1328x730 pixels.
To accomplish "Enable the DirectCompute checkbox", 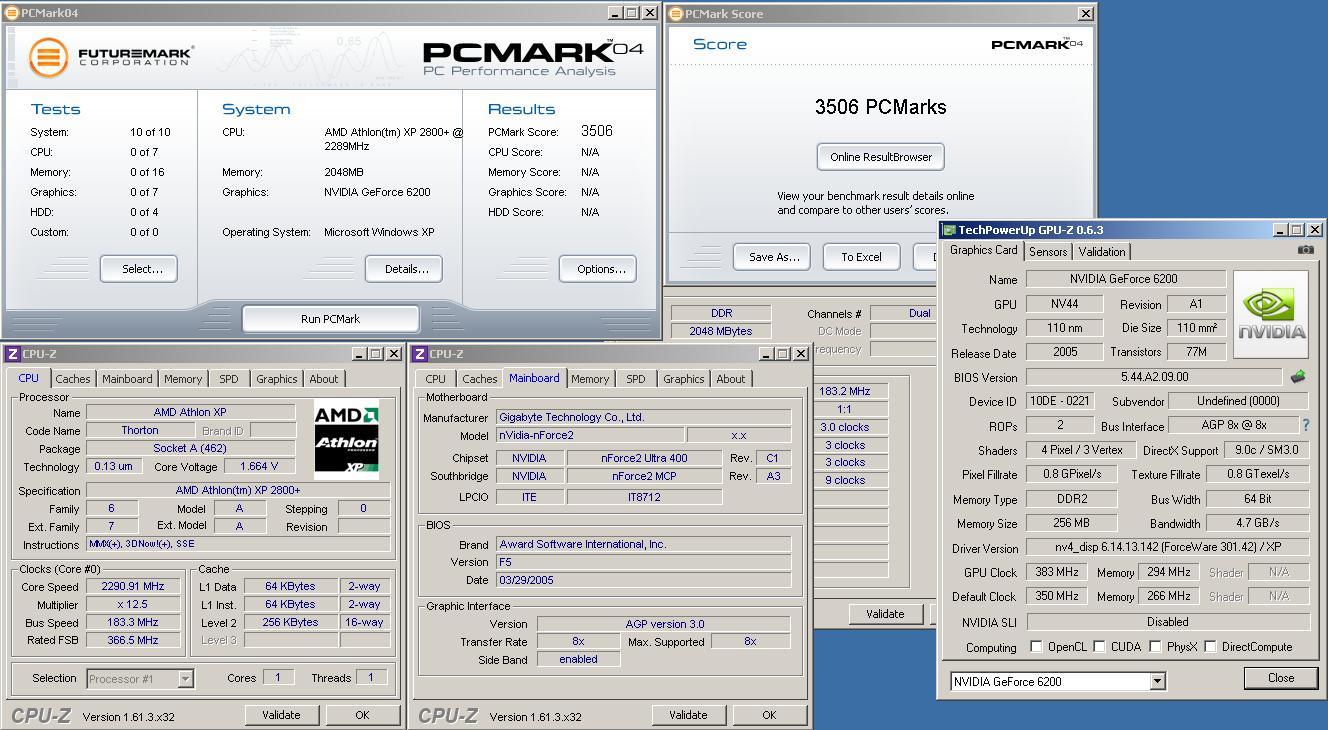I will [x=1210, y=647].
